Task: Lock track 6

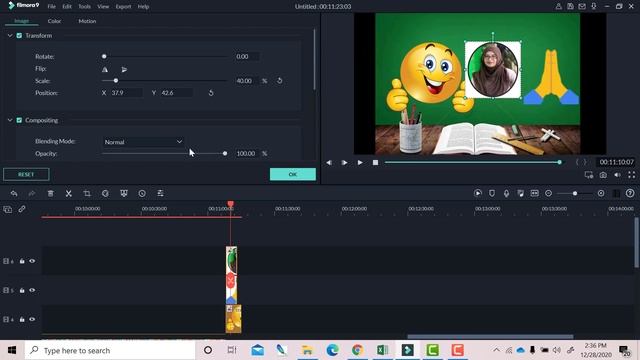Action: pyautogui.click(x=22, y=261)
